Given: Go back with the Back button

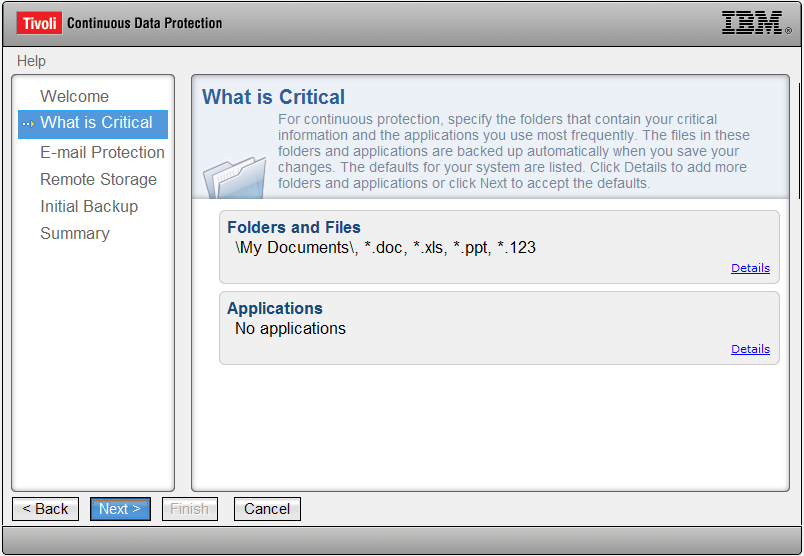Looking at the screenshot, I should (x=46, y=509).
